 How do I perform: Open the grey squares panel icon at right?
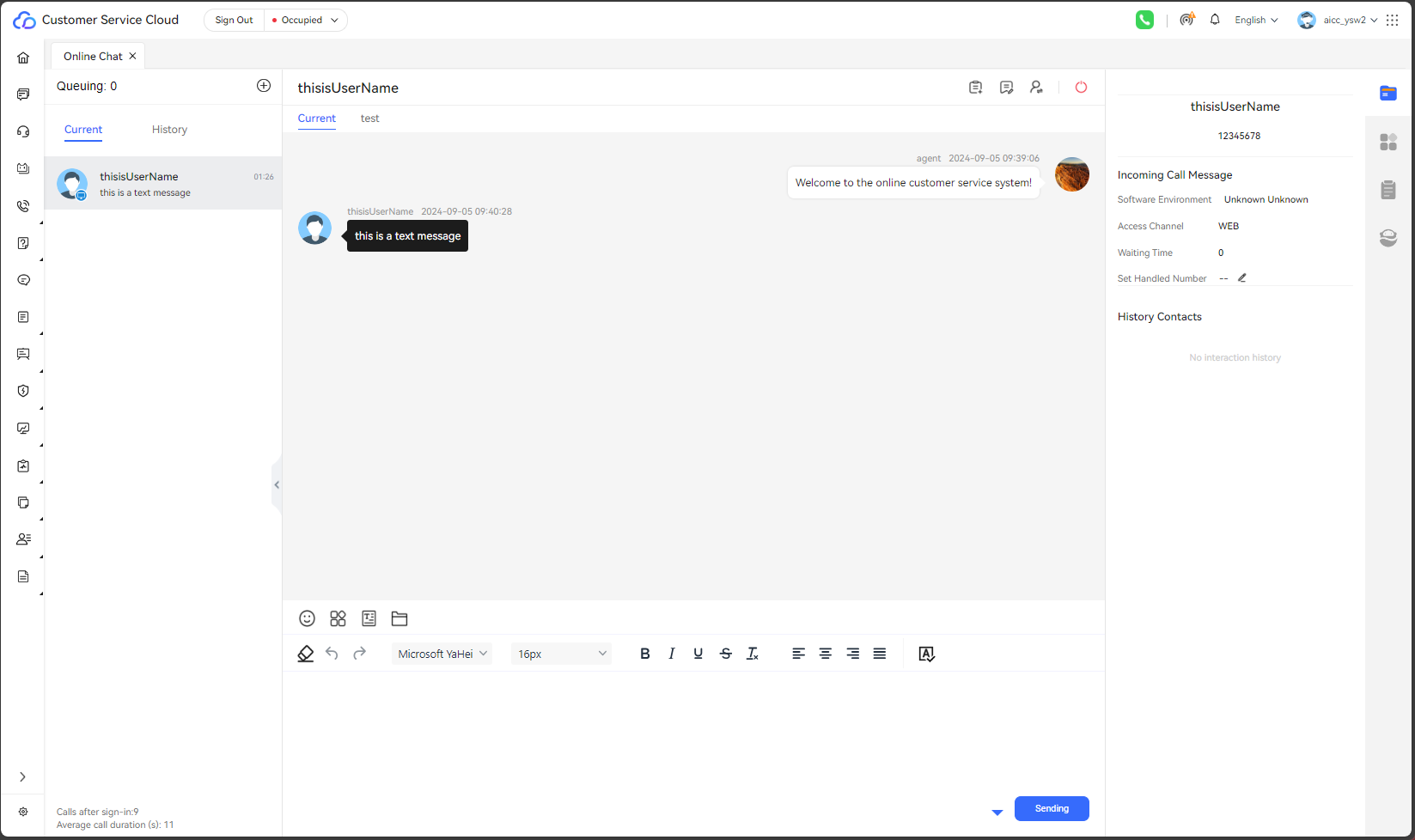click(x=1388, y=142)
